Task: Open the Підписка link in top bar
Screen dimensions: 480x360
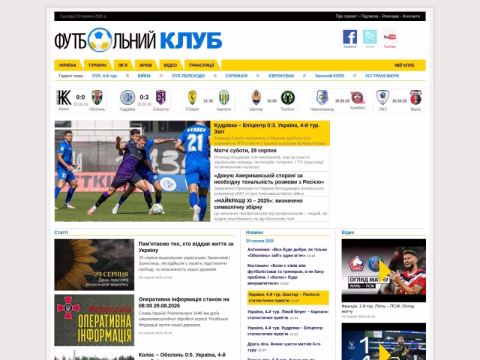Action: point(370,16)
